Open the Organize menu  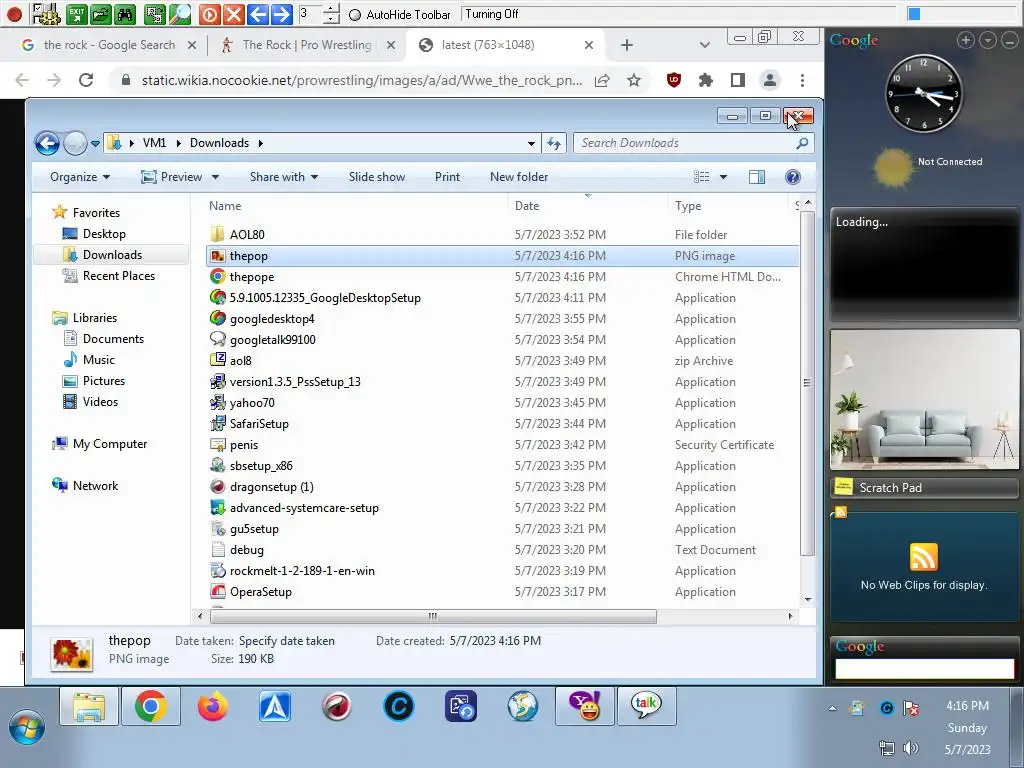(80, 177)
